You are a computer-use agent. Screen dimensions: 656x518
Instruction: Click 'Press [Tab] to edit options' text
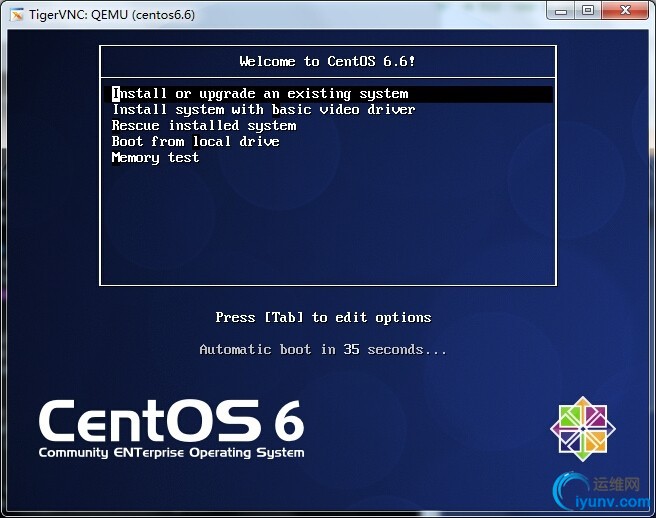pyautogui.click(x=323, y=318)
